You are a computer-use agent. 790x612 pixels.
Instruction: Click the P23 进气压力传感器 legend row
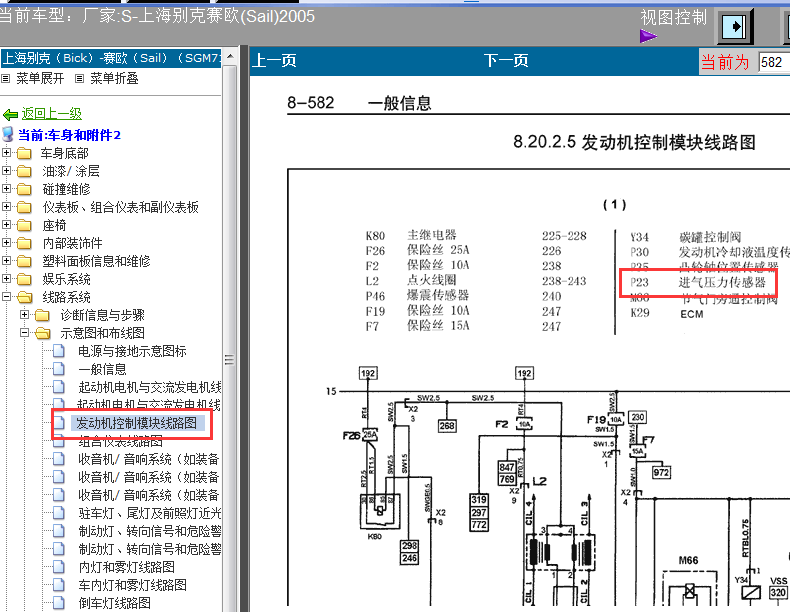click(x=698, y=282)
